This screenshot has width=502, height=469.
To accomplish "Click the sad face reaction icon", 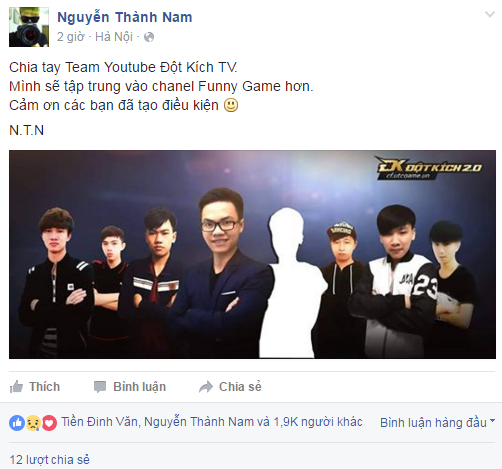I will click(x=33, y=423).
